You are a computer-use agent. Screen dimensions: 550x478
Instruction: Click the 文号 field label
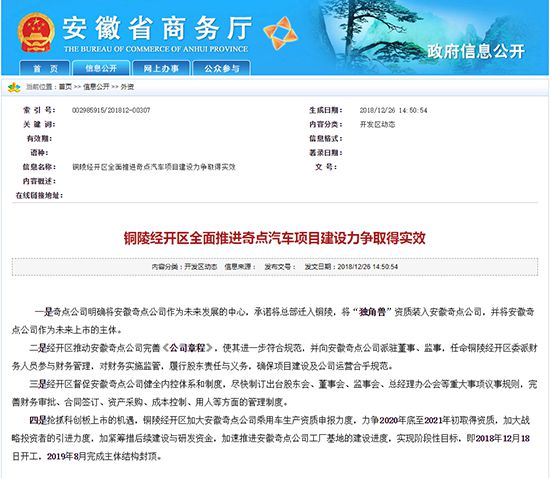(326, 167)
